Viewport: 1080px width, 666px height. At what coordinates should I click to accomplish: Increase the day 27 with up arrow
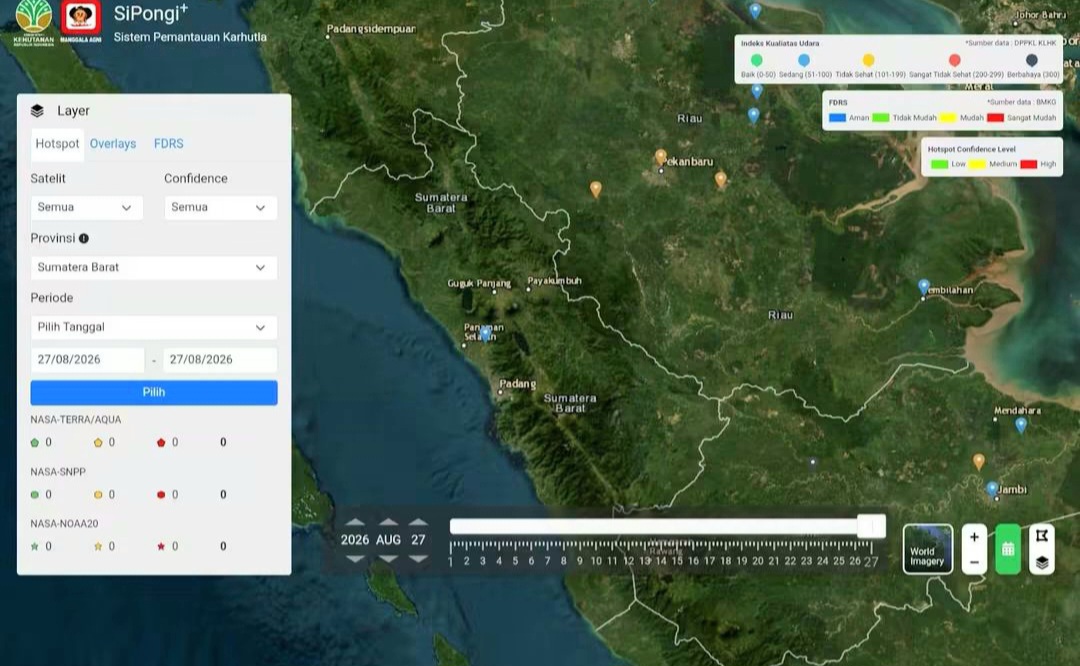click(418, 522)
